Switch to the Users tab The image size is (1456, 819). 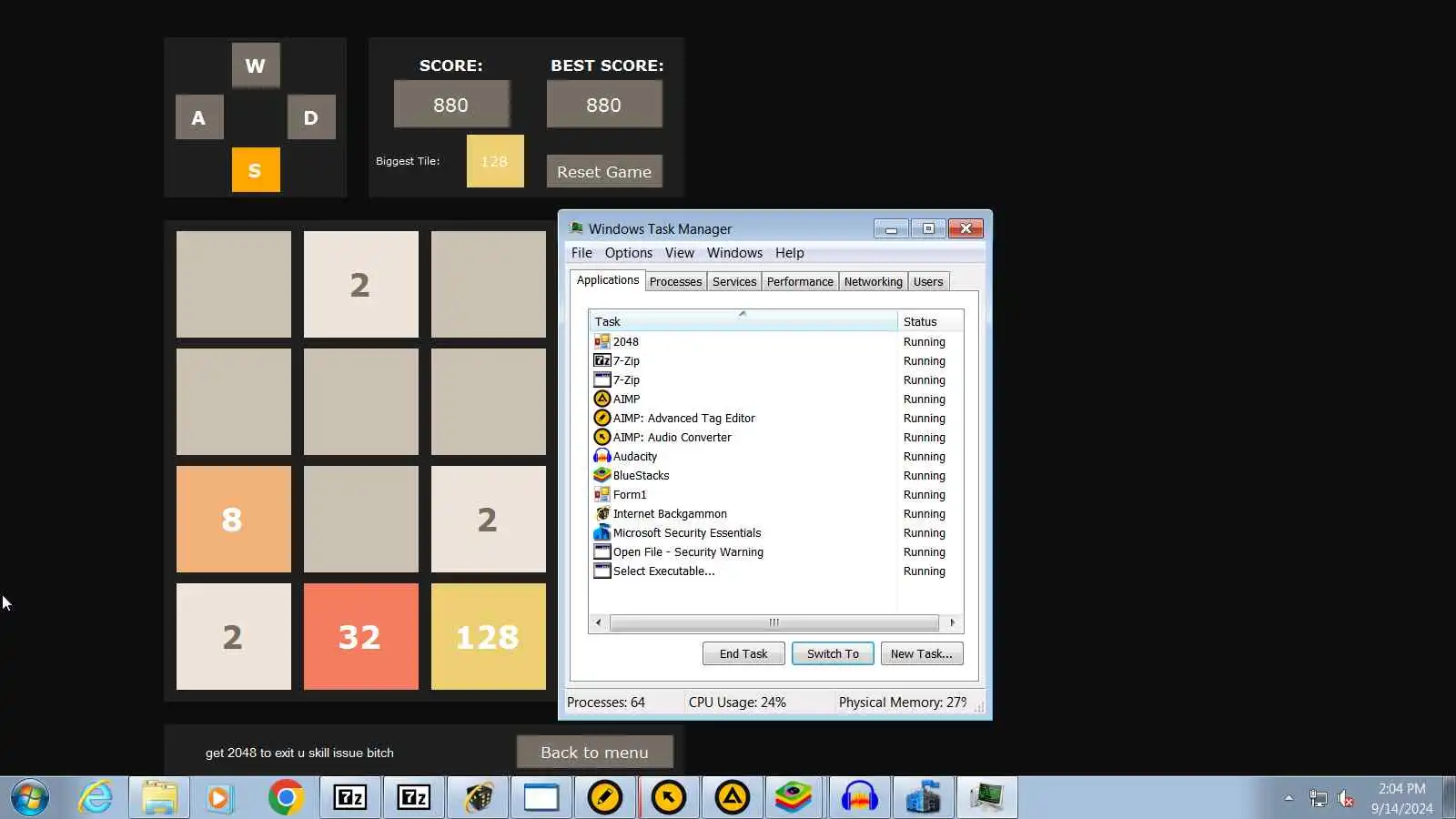tap(928, 282)
